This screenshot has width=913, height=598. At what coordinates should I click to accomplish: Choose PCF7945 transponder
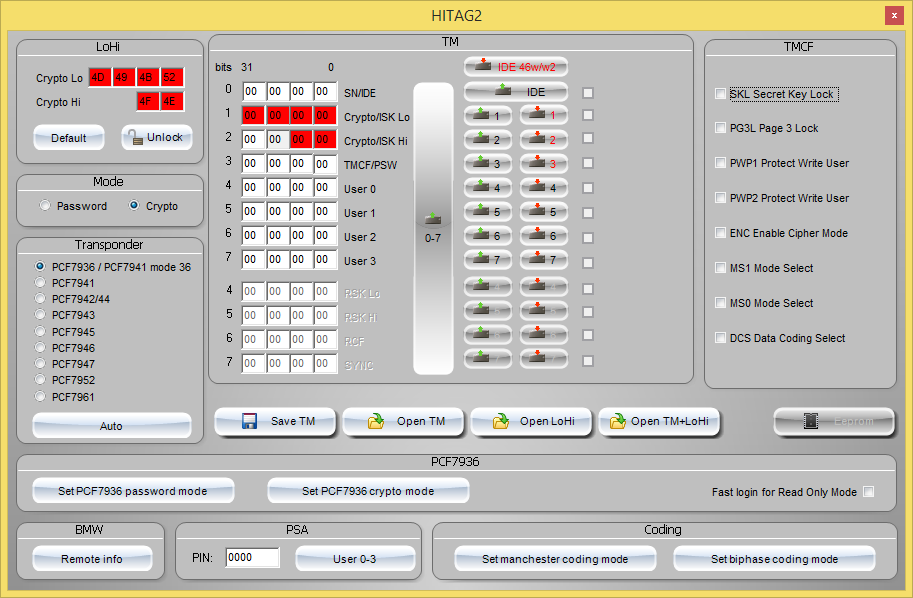tap(40, 331)
